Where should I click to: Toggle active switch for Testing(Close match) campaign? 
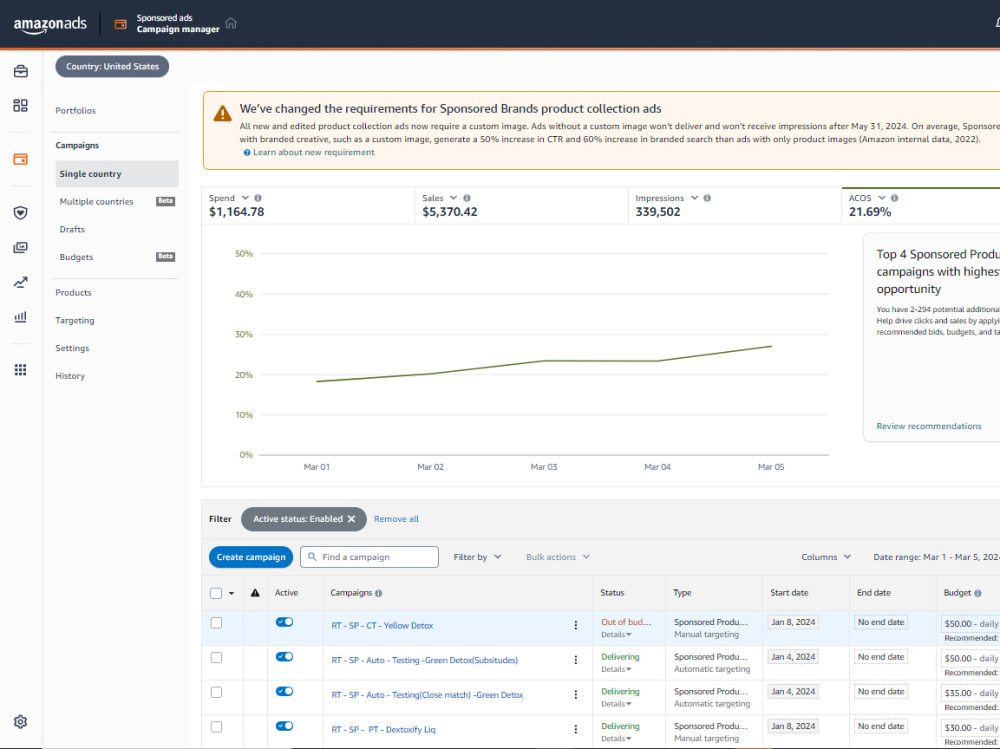[284, 691]
